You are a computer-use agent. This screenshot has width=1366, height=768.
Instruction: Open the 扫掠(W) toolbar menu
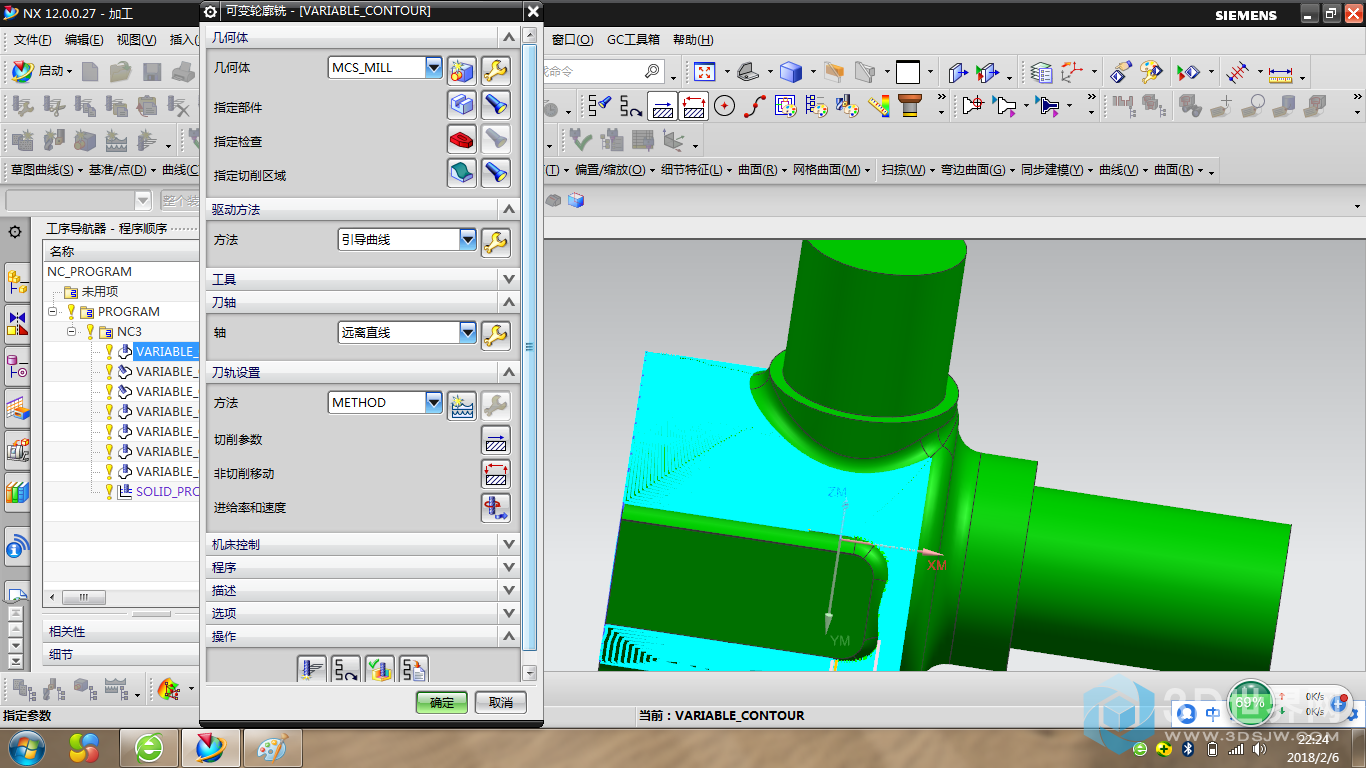[x=907, y=170]
